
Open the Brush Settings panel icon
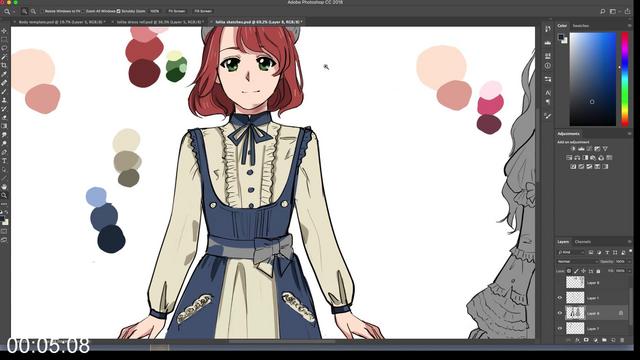click(548, 116)
